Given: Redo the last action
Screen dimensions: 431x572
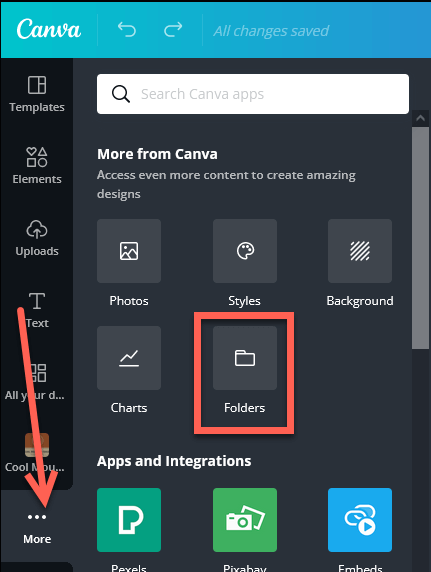Looking at the screenshot, I should click(x=173, y=30).
